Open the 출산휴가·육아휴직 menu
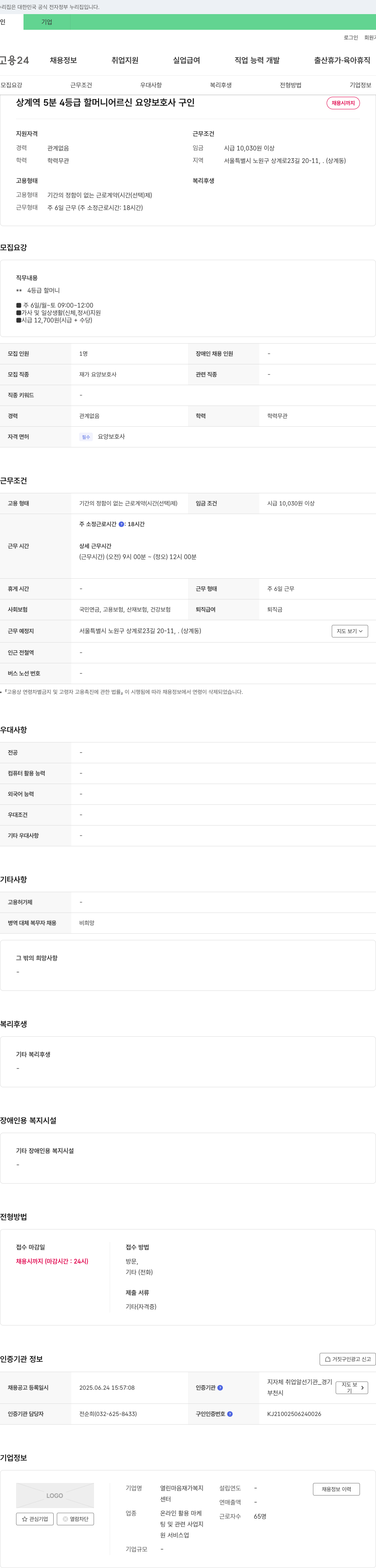The width and height of the screenshot is (376, 1568). point(342,60)
